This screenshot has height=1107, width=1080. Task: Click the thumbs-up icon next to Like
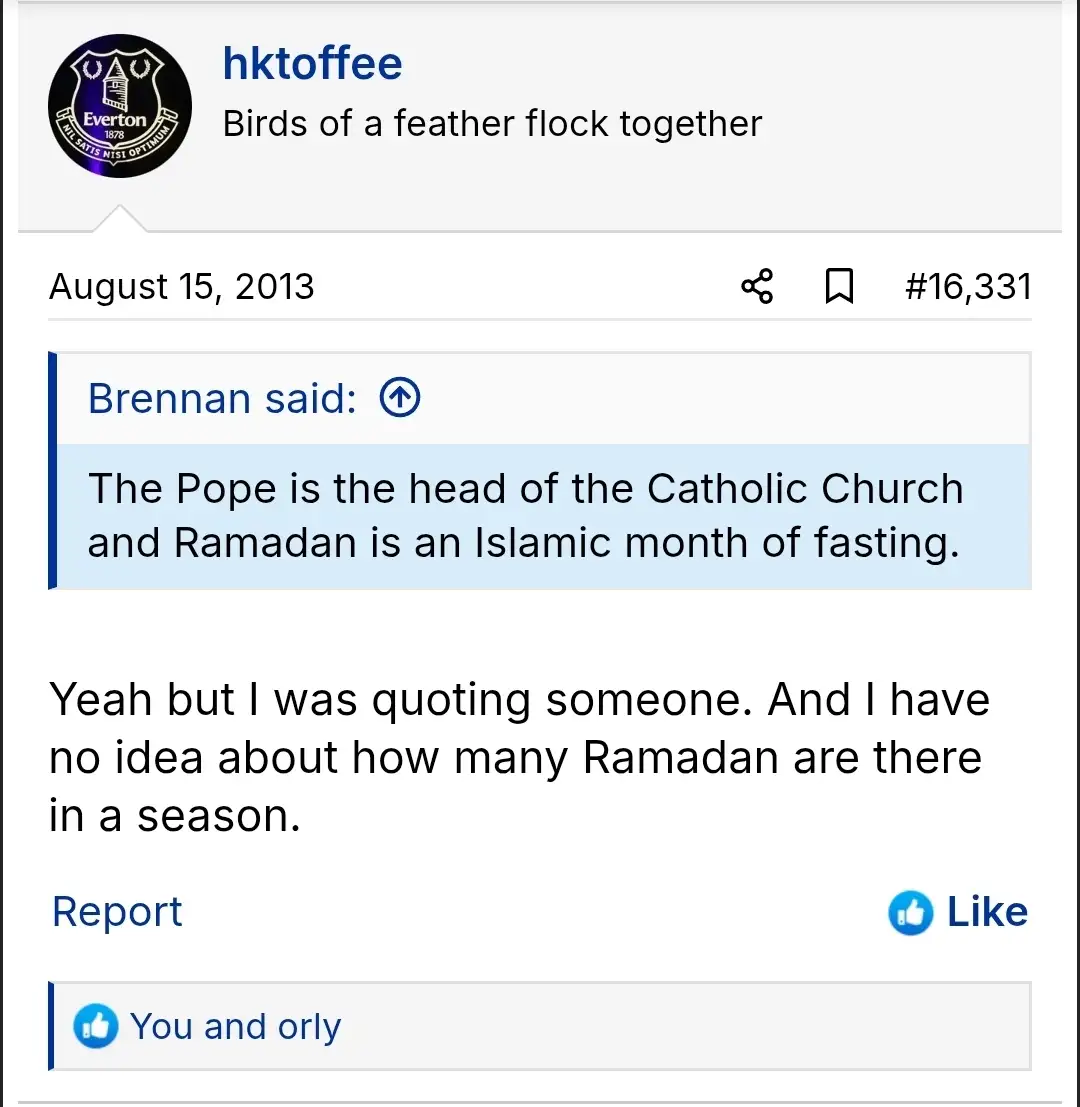[910, 912]
